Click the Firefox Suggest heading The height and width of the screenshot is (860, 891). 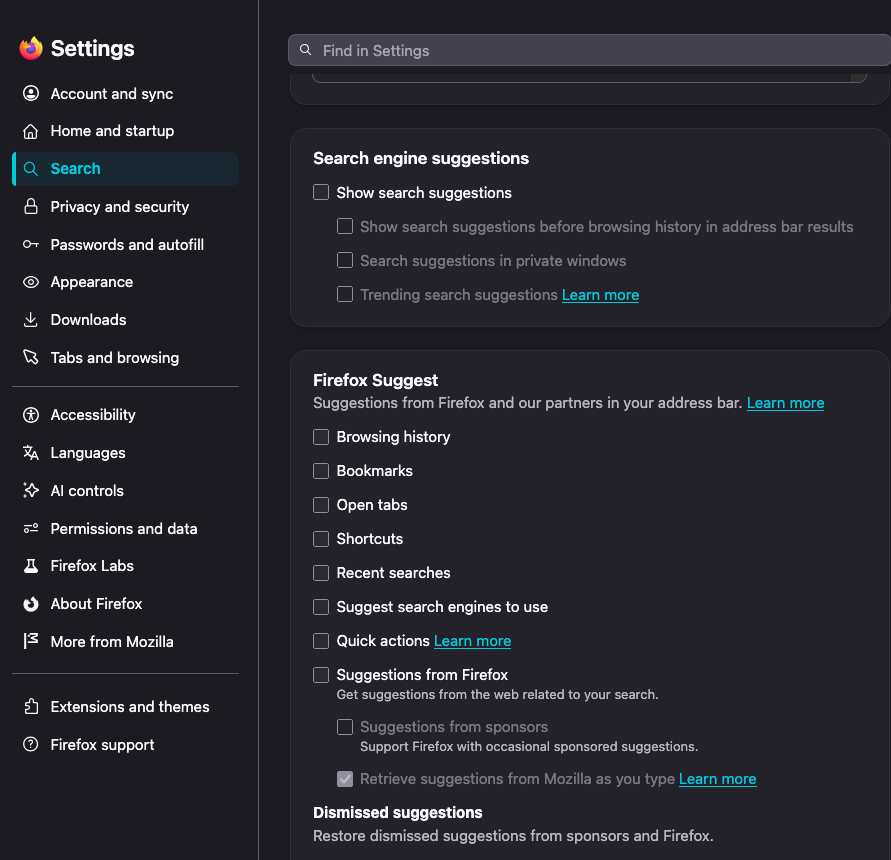[x=376, y=380]
